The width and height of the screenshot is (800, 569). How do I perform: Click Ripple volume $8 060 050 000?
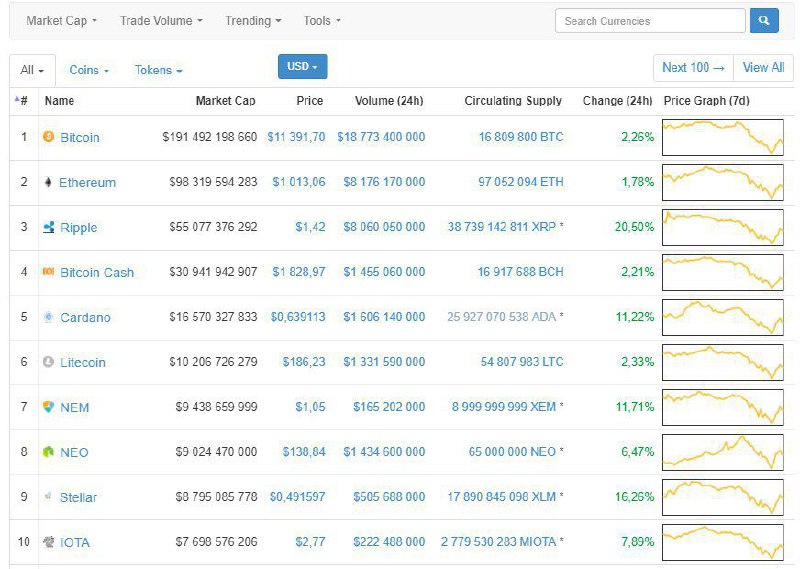pos(384,227)
